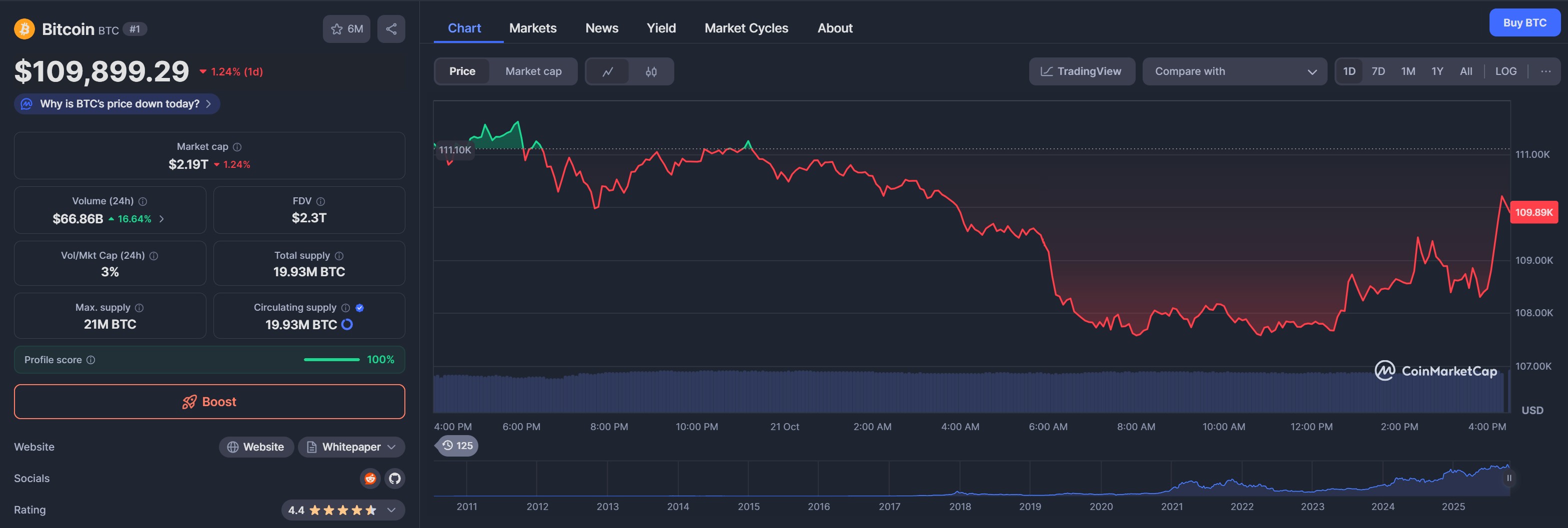Open the Market Cycles tab

(x=746, y=28)
